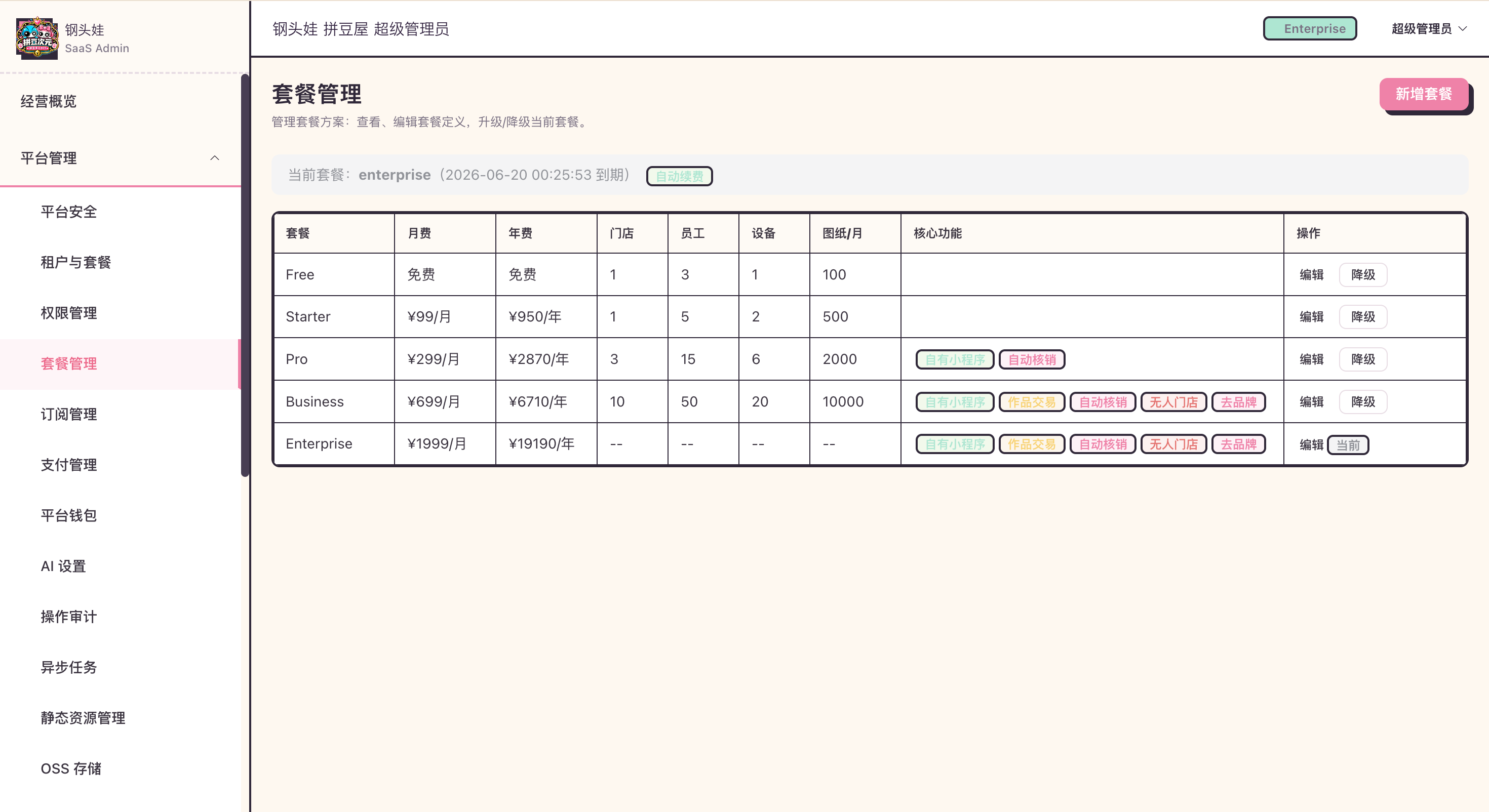Open OSS 存储 sidebar item
Screen dimensions: 1489x812
click(x=120, y=768)
